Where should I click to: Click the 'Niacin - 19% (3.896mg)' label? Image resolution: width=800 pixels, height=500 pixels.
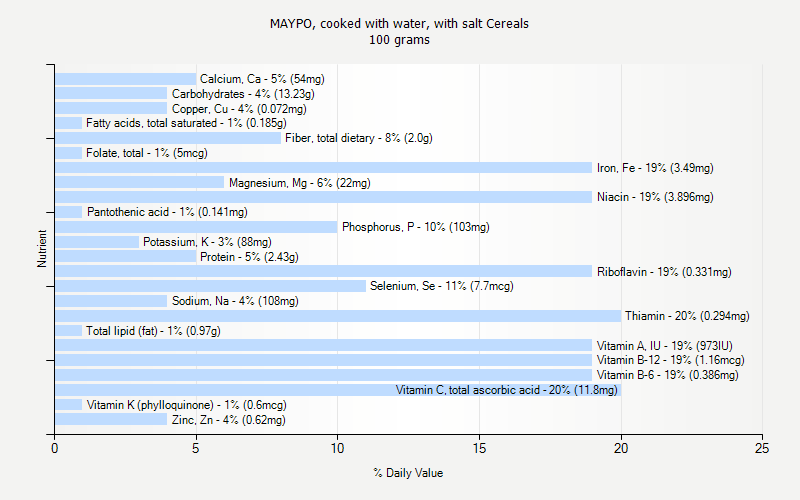click(655, 197)
